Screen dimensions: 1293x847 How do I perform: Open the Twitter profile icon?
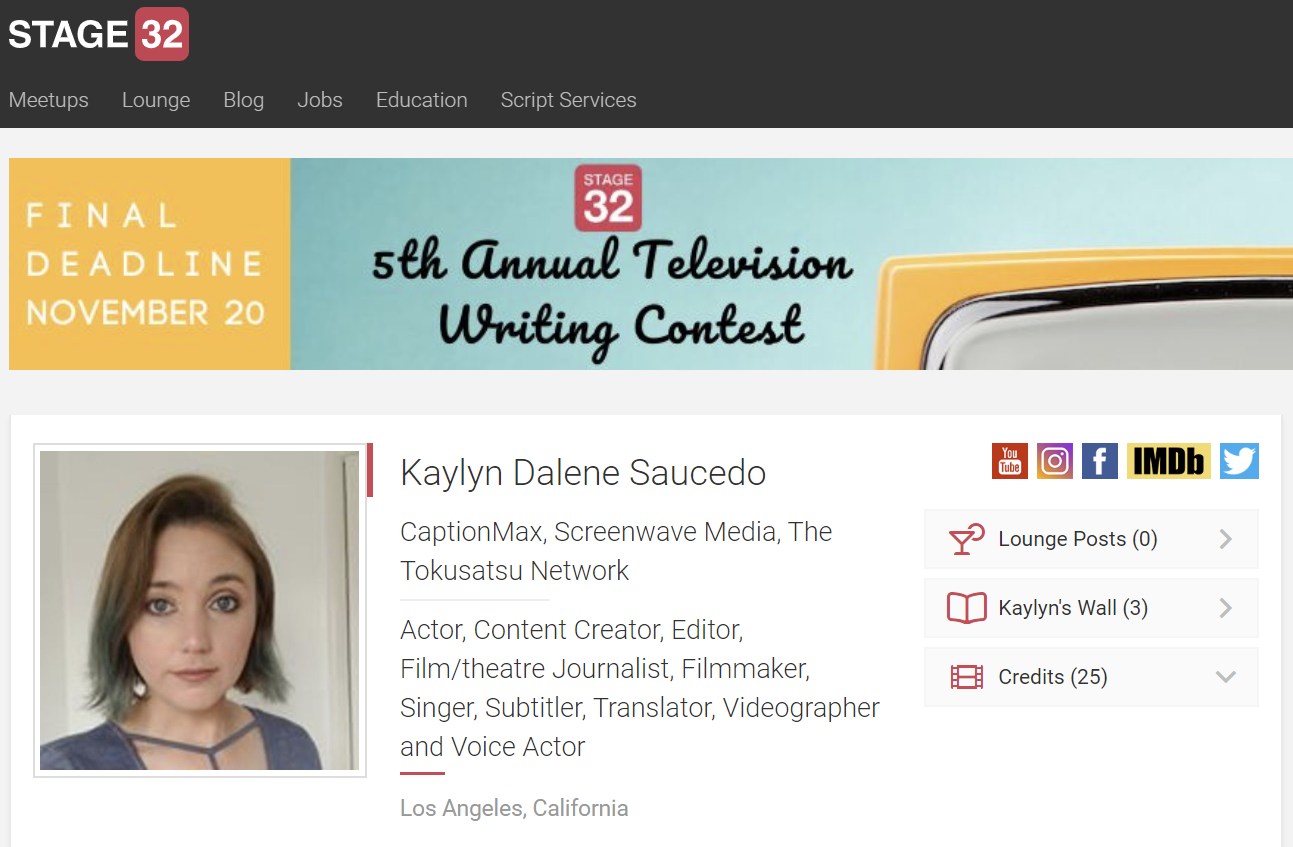(x=1239, y=461)
